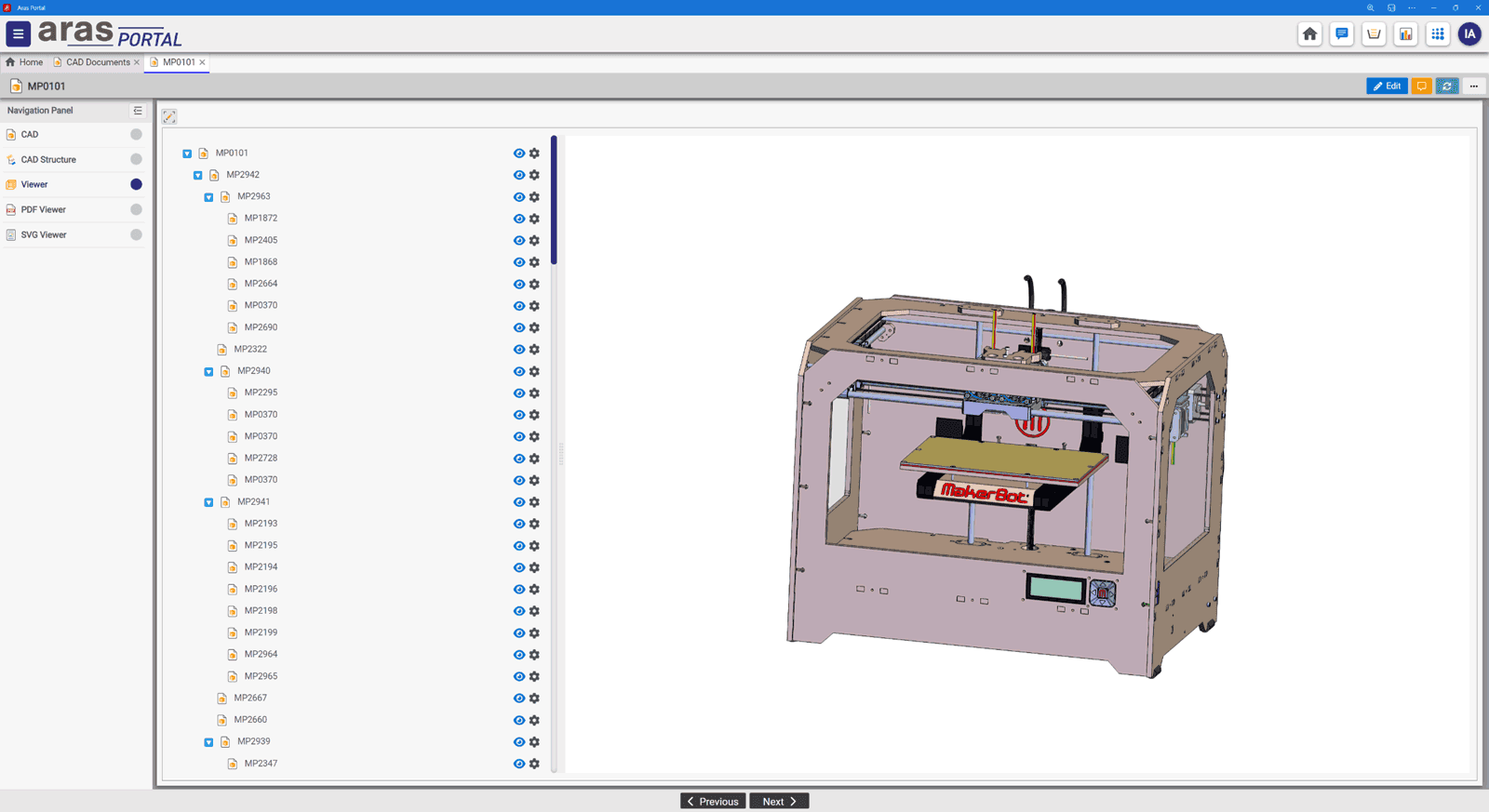
Task: Click the Previous button
Action: coord(713,801)
